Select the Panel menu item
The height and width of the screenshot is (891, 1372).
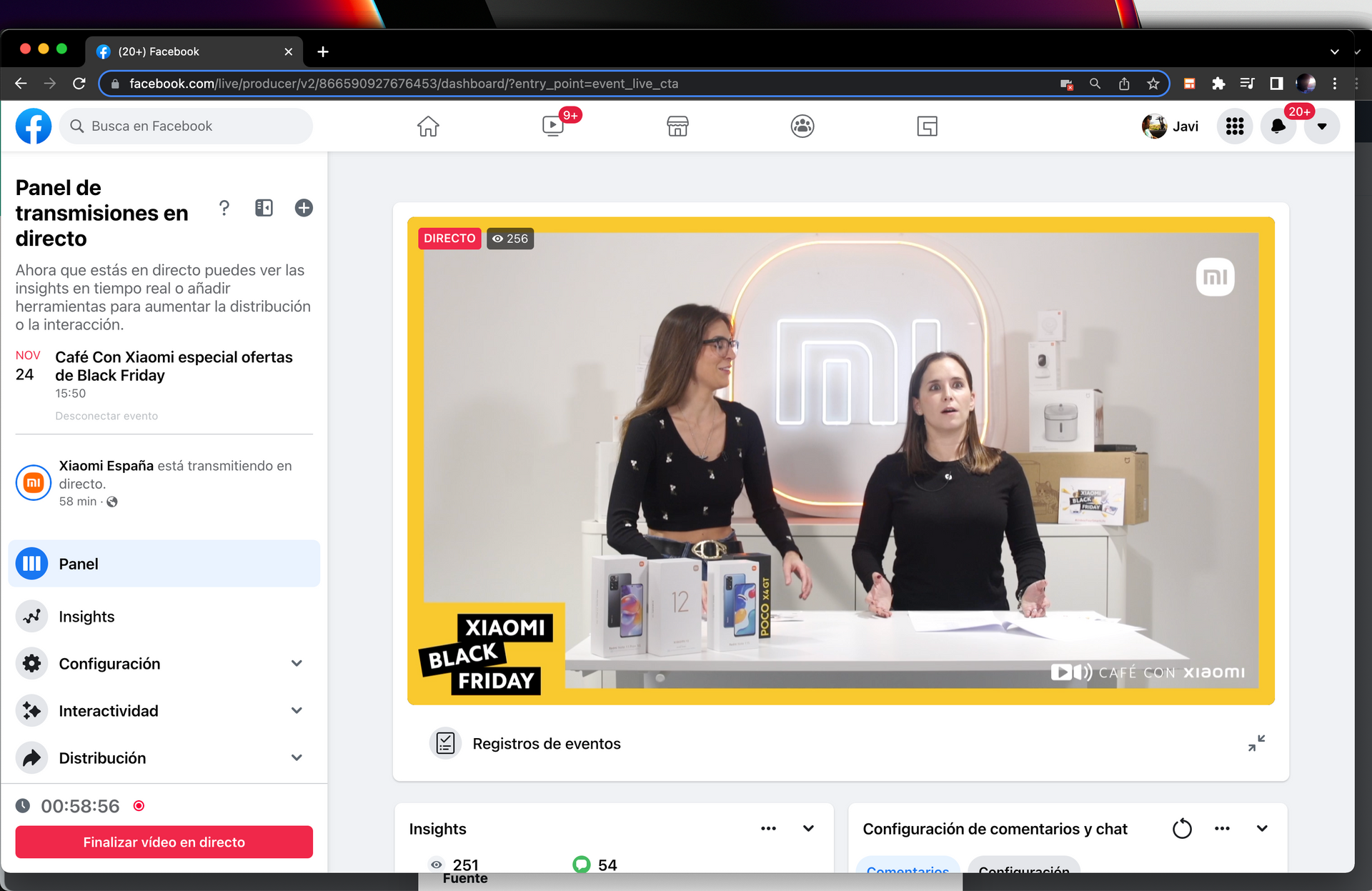[x=79, y=564]
